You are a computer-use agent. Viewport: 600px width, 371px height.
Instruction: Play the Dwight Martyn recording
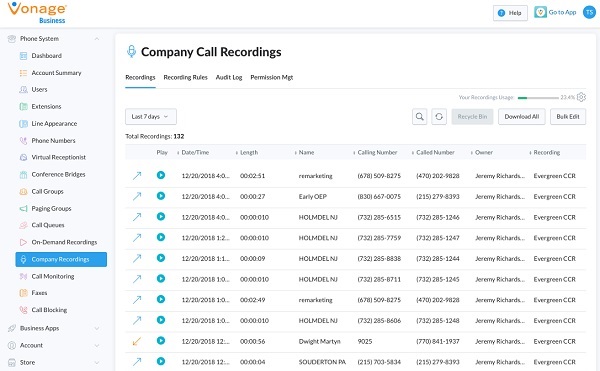(x=161, y=340)
